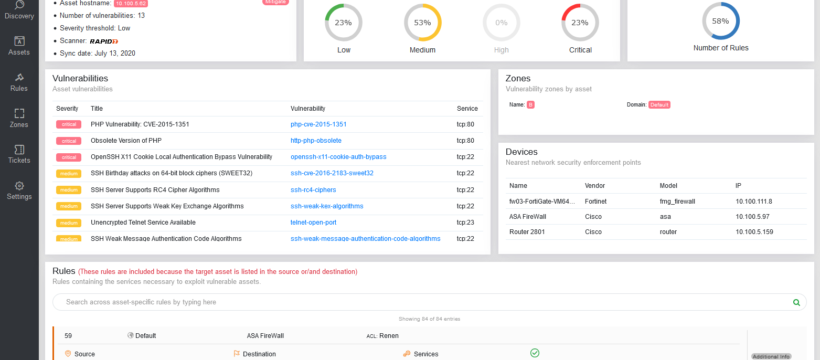The width and height of the screenshot is (820, 360).
Task: Click the green search magnifier icon
Action: (796, 302)
